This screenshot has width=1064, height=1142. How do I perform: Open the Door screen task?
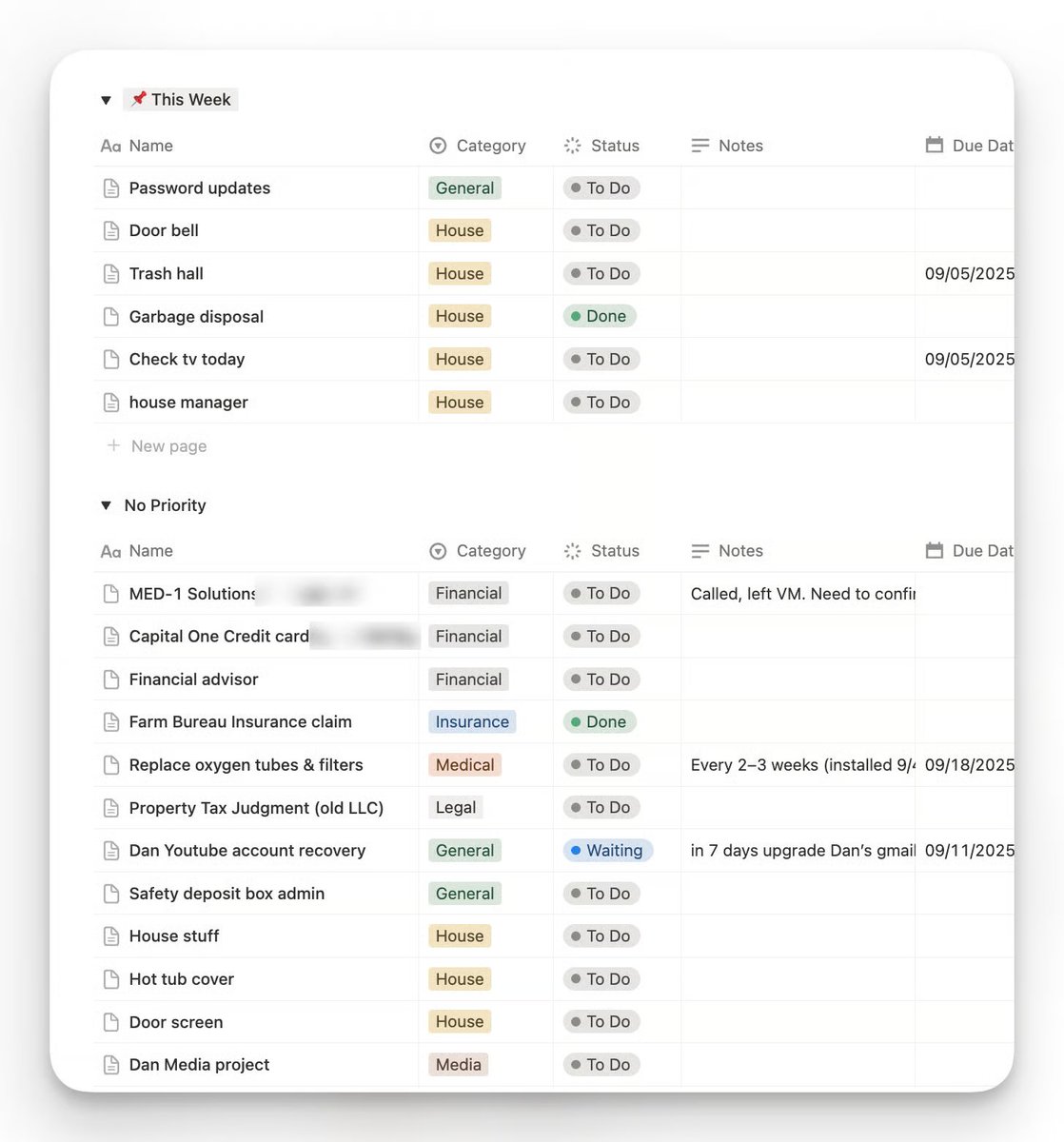click(176, 1022)
